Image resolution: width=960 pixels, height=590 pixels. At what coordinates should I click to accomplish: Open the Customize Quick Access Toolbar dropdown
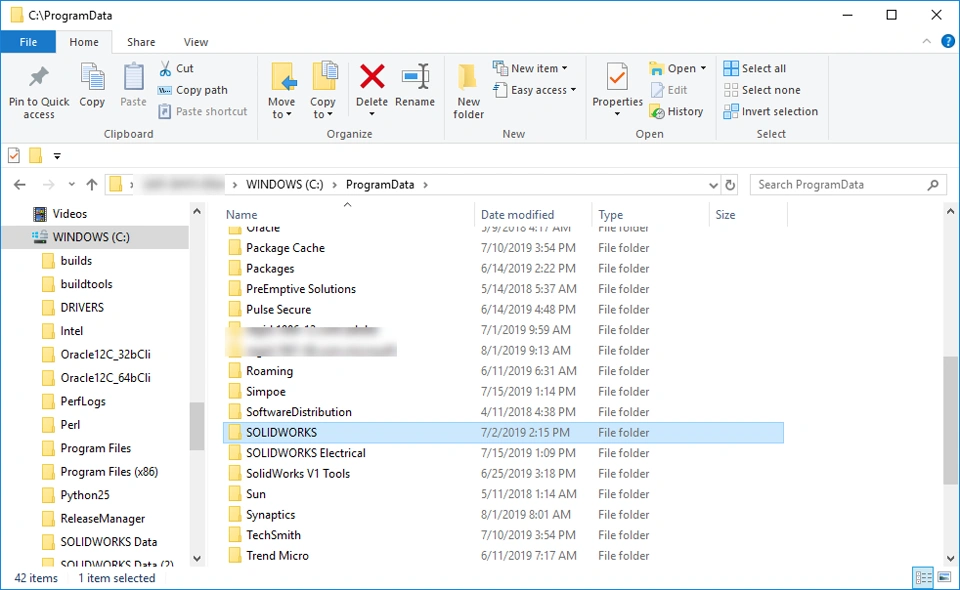tap(57, 156)
